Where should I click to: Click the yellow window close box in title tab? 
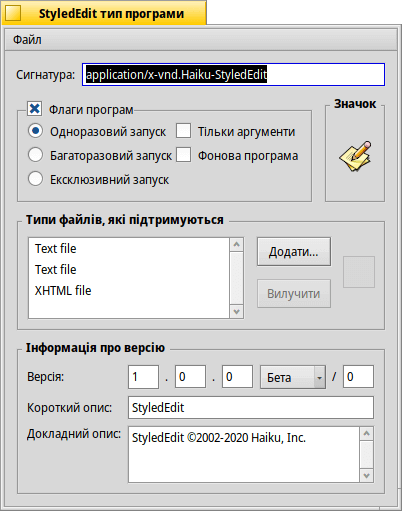pyautogui.click(x=13, y=13)
